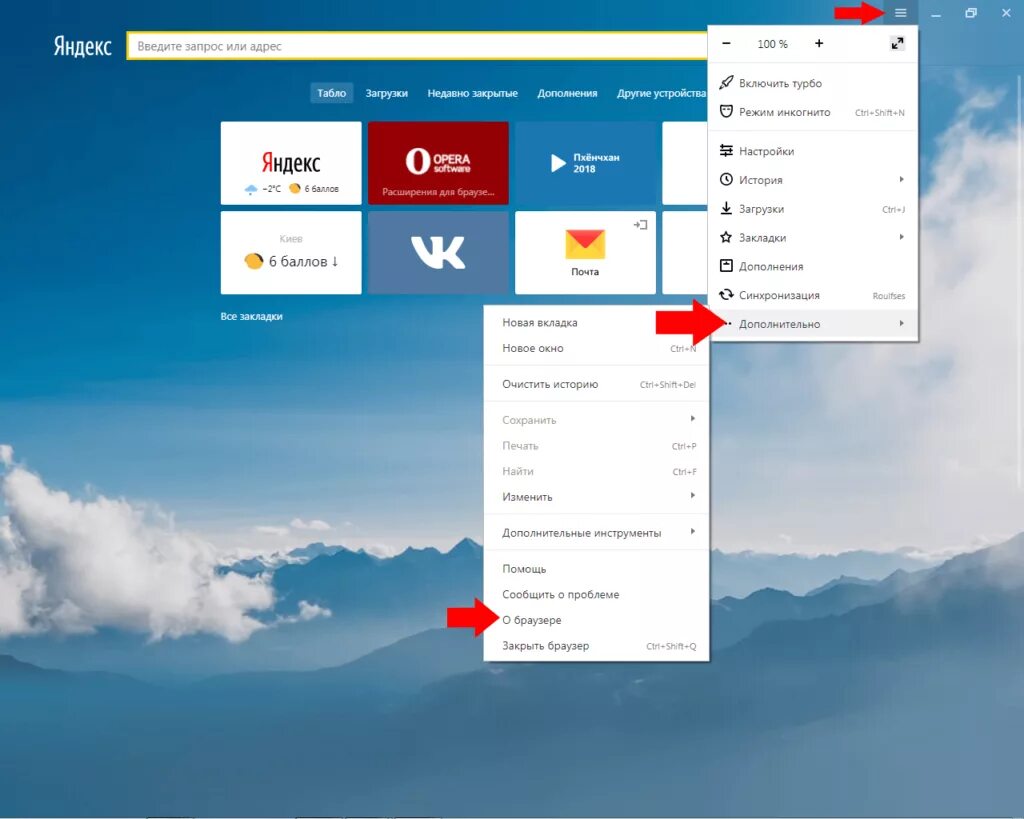The image size is (1024, 819).
Task: Expand the Закладки submenu arrow
Action: pos(901,237)
